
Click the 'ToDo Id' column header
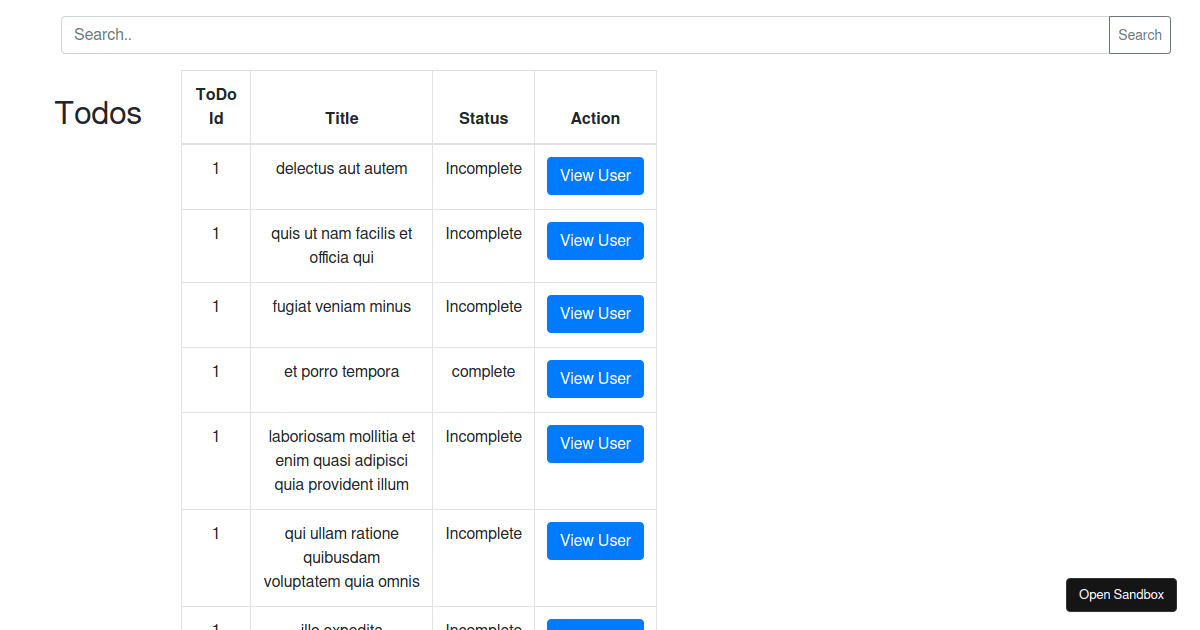(x=215, y=106)
